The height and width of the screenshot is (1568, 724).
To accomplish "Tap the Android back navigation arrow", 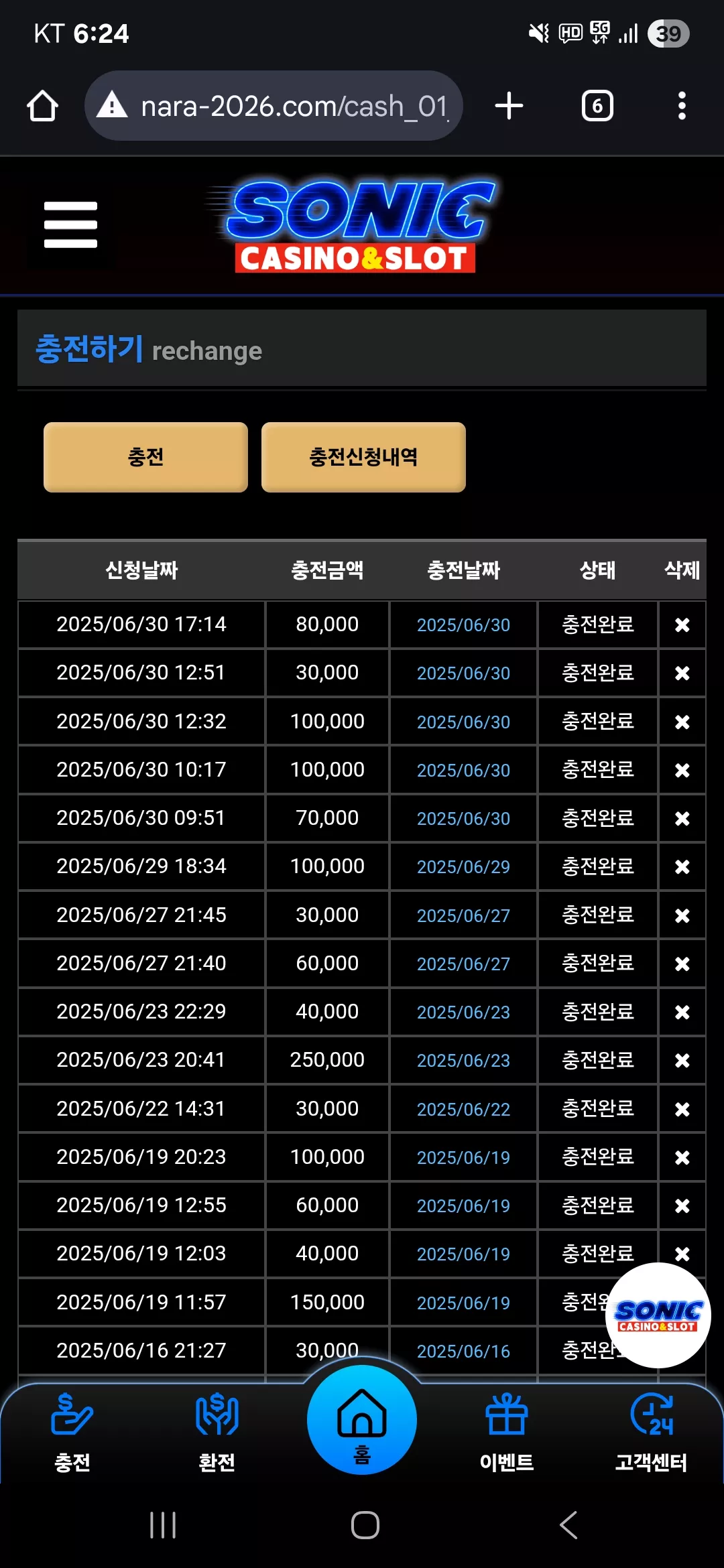I will click(x=568, y=1525).
